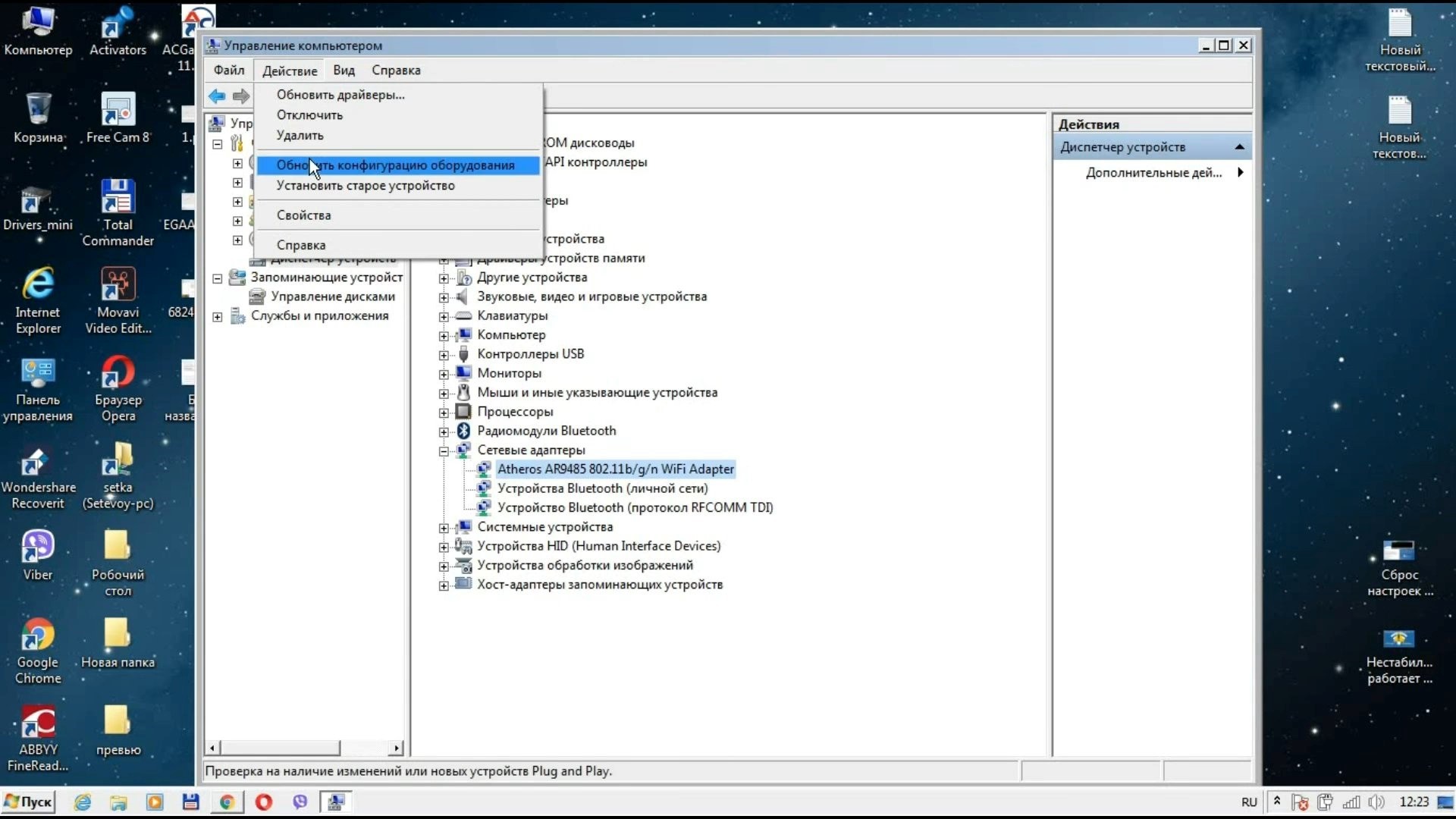Image resolution: width=1456 pixels, height=819 pixels.
Task: Click the forward arrow toolbar icon
Action: tap(241, 96)
